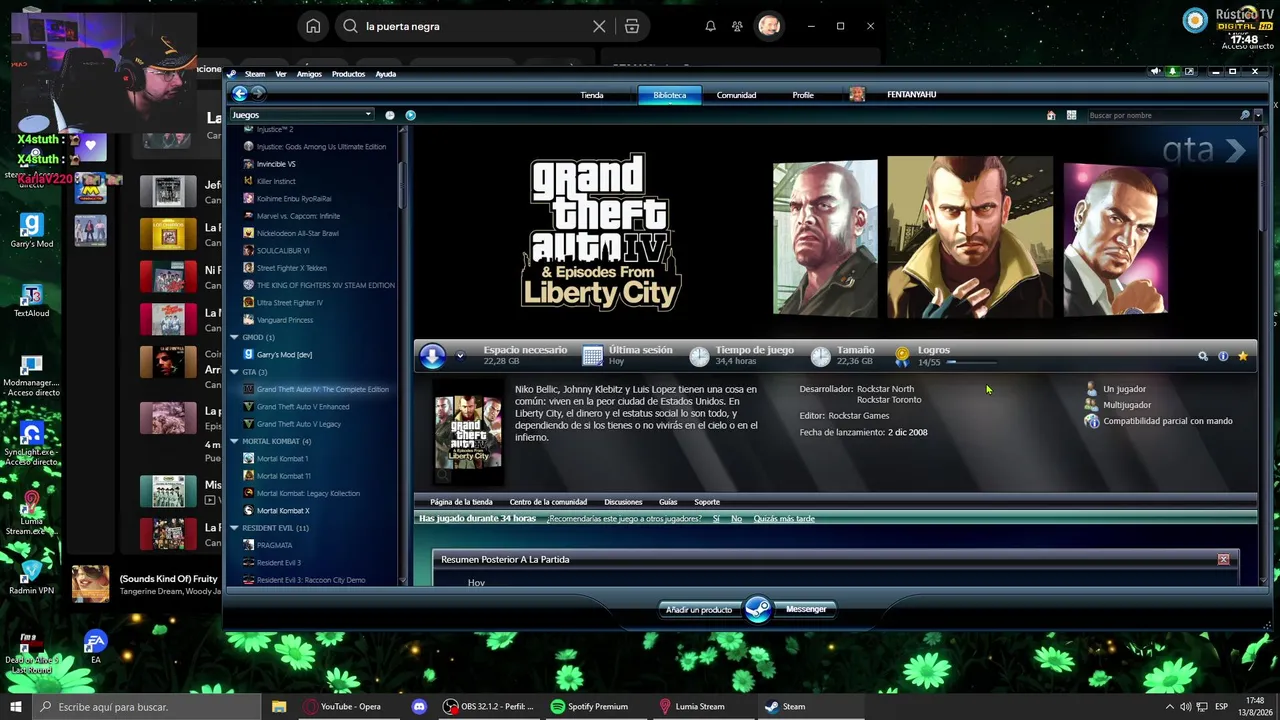
Task: Open the Productos menu
Action: [x=348, y=74]
